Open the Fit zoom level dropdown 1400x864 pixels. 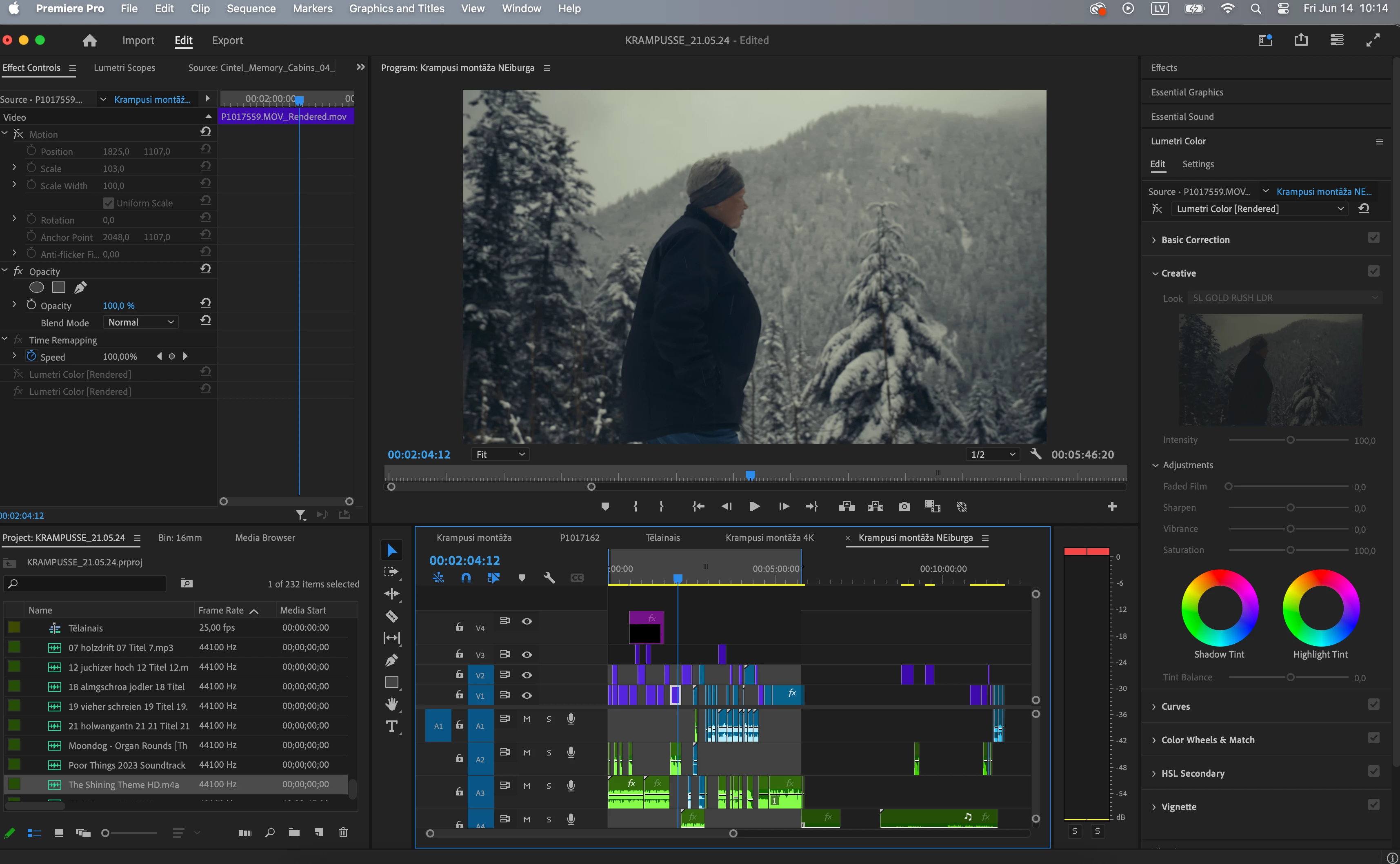[500, 454]
